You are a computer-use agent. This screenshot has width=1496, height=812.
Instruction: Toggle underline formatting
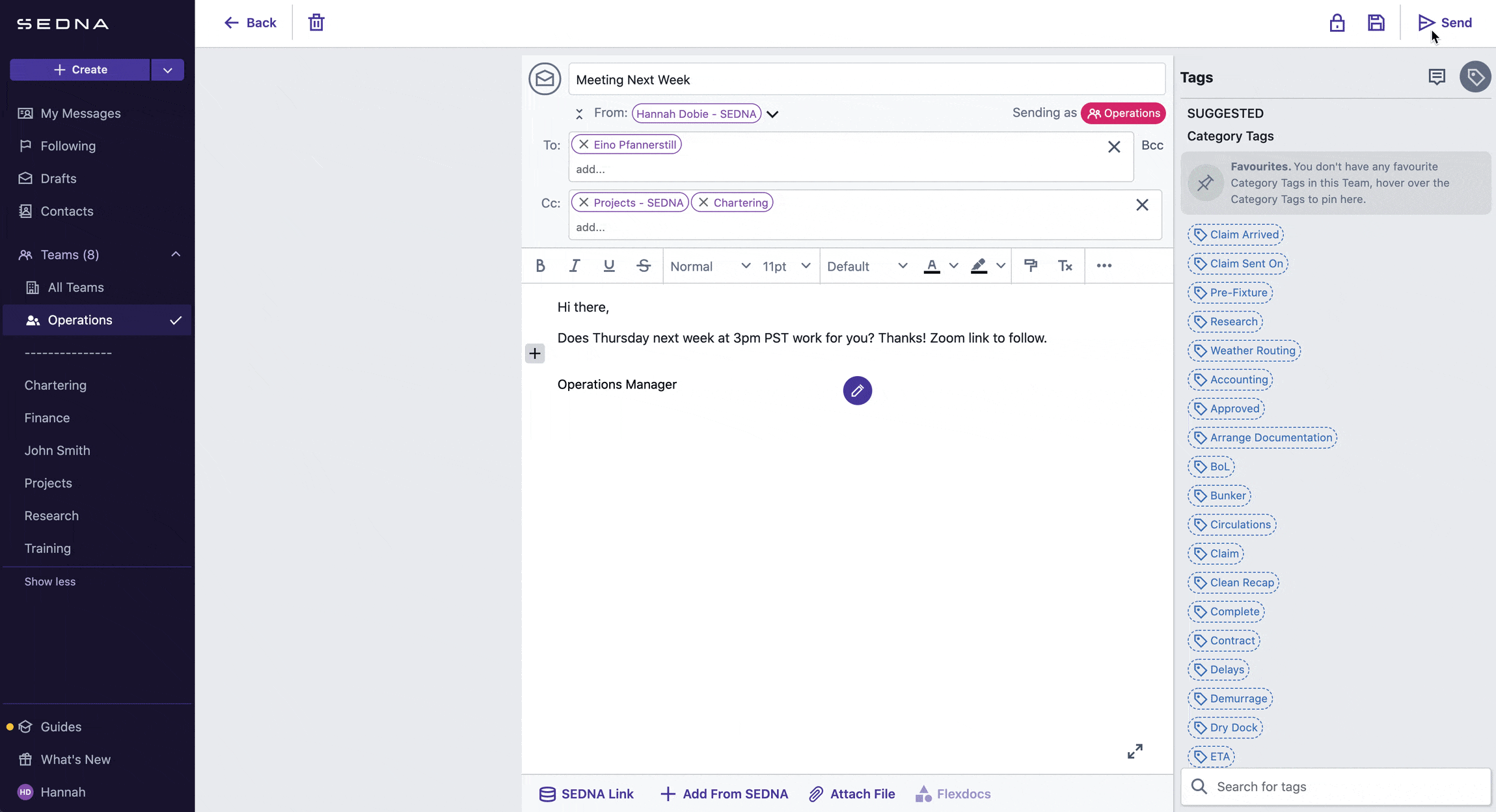[609, 265]
